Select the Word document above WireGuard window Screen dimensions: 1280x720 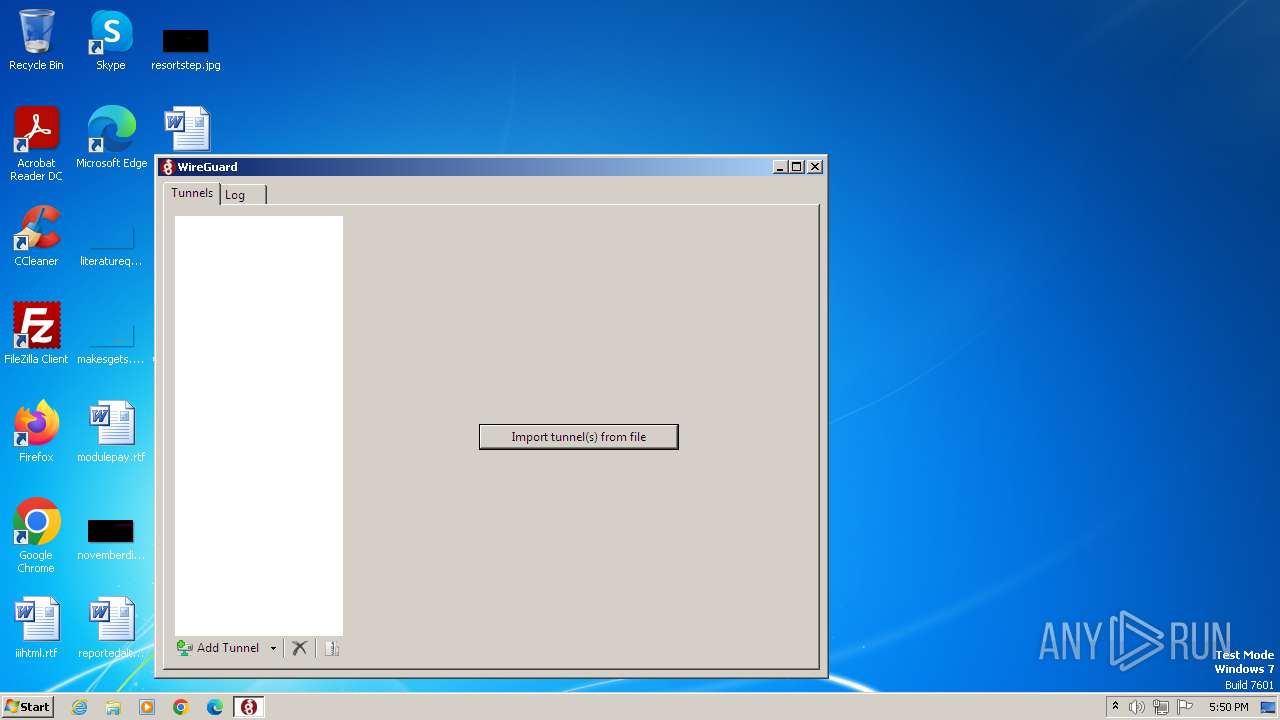coord(187,129)
